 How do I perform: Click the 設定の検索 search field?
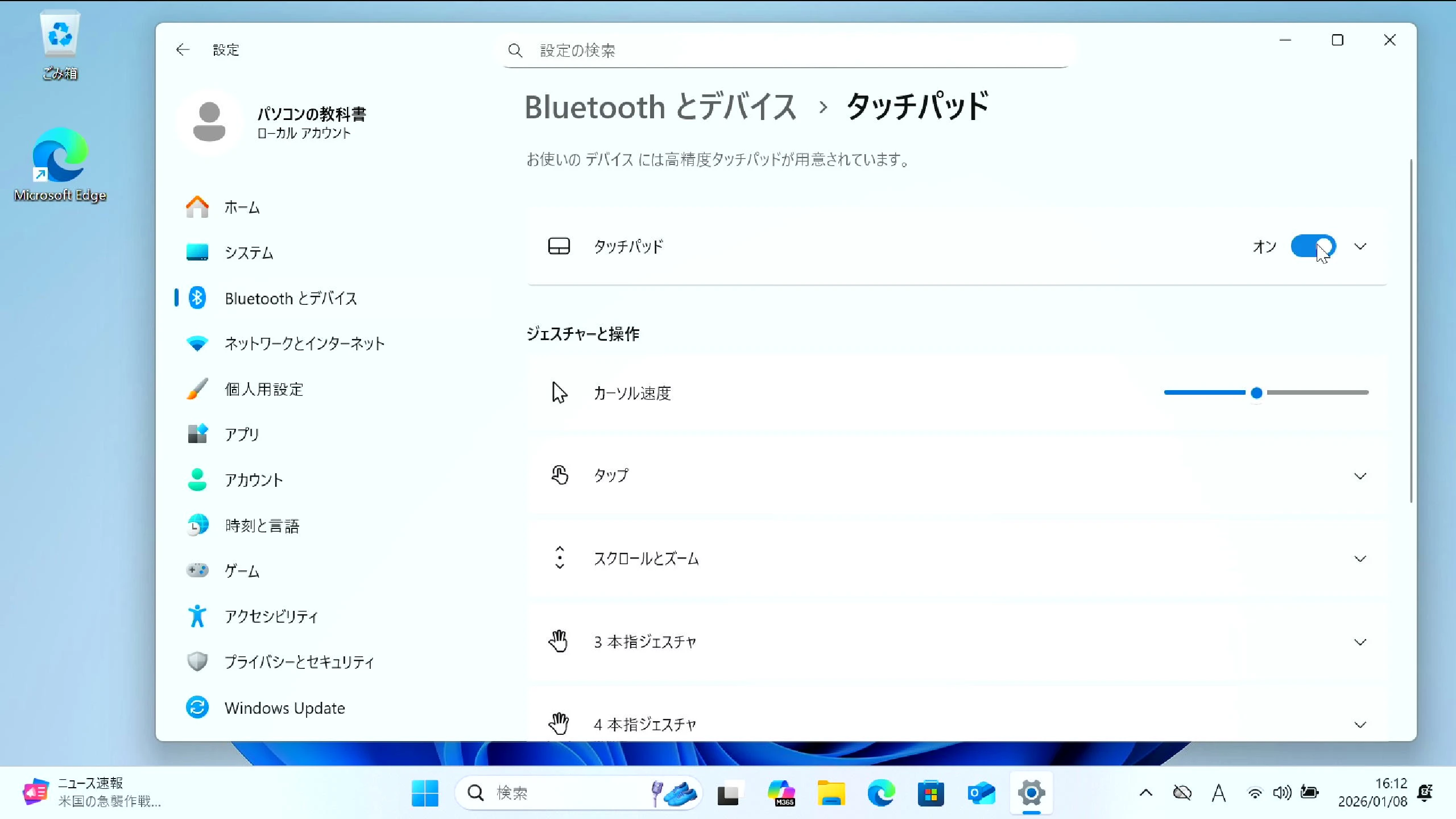coord(785,51)
